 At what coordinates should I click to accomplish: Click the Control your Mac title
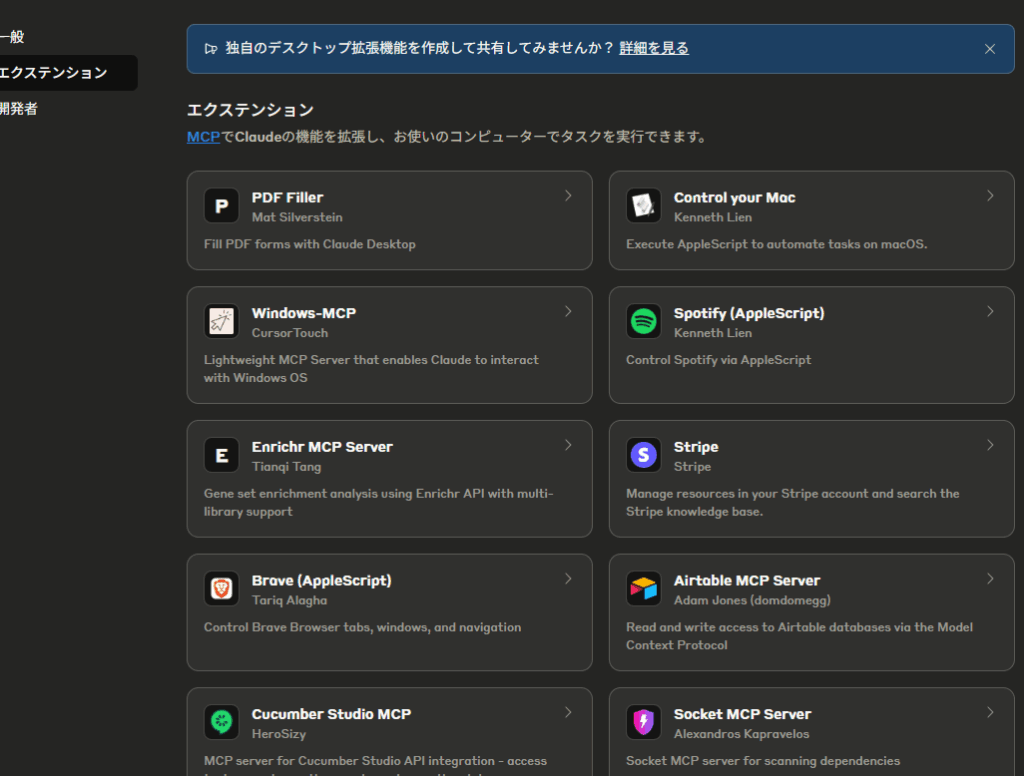coord(734,197)
